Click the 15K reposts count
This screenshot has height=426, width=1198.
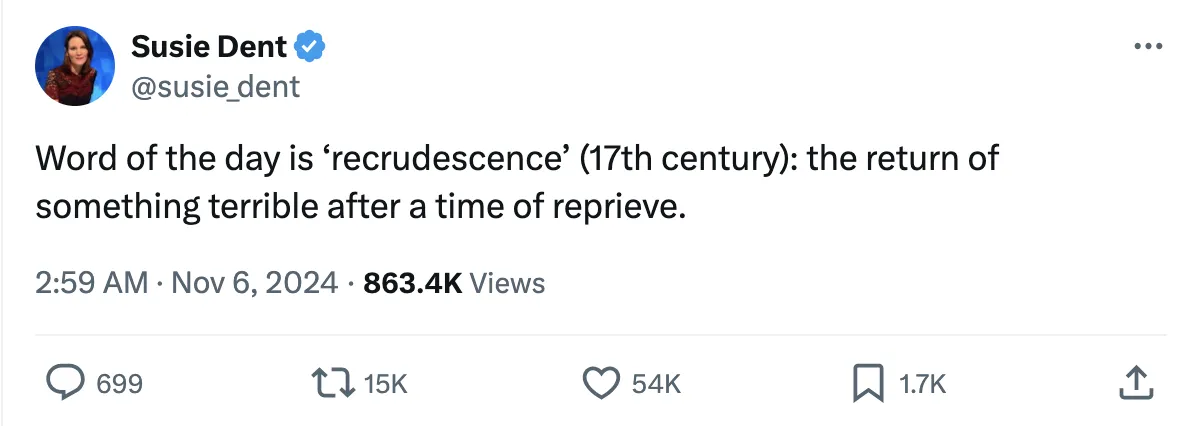(x=387, y=383)
